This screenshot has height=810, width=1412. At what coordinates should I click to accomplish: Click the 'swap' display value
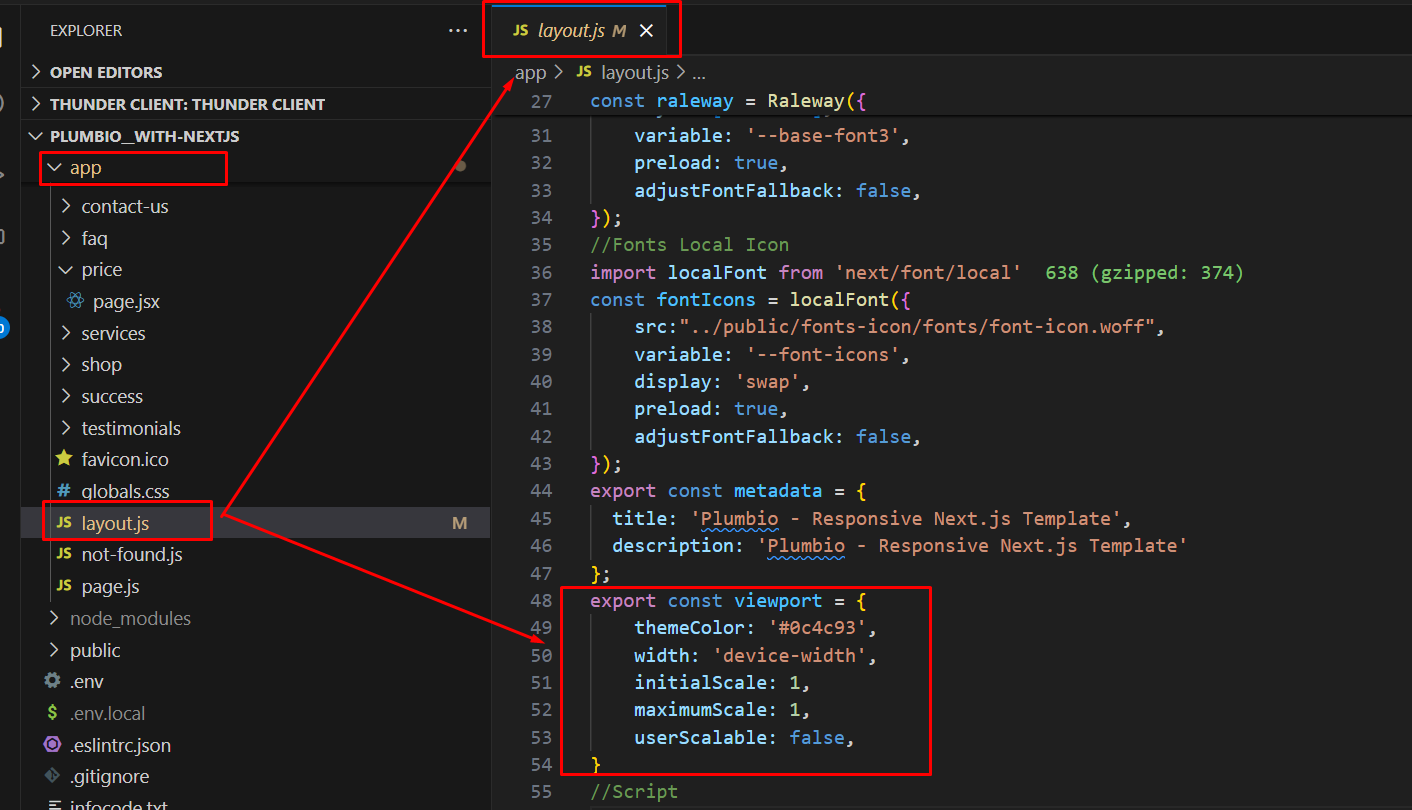pos(768,382)
